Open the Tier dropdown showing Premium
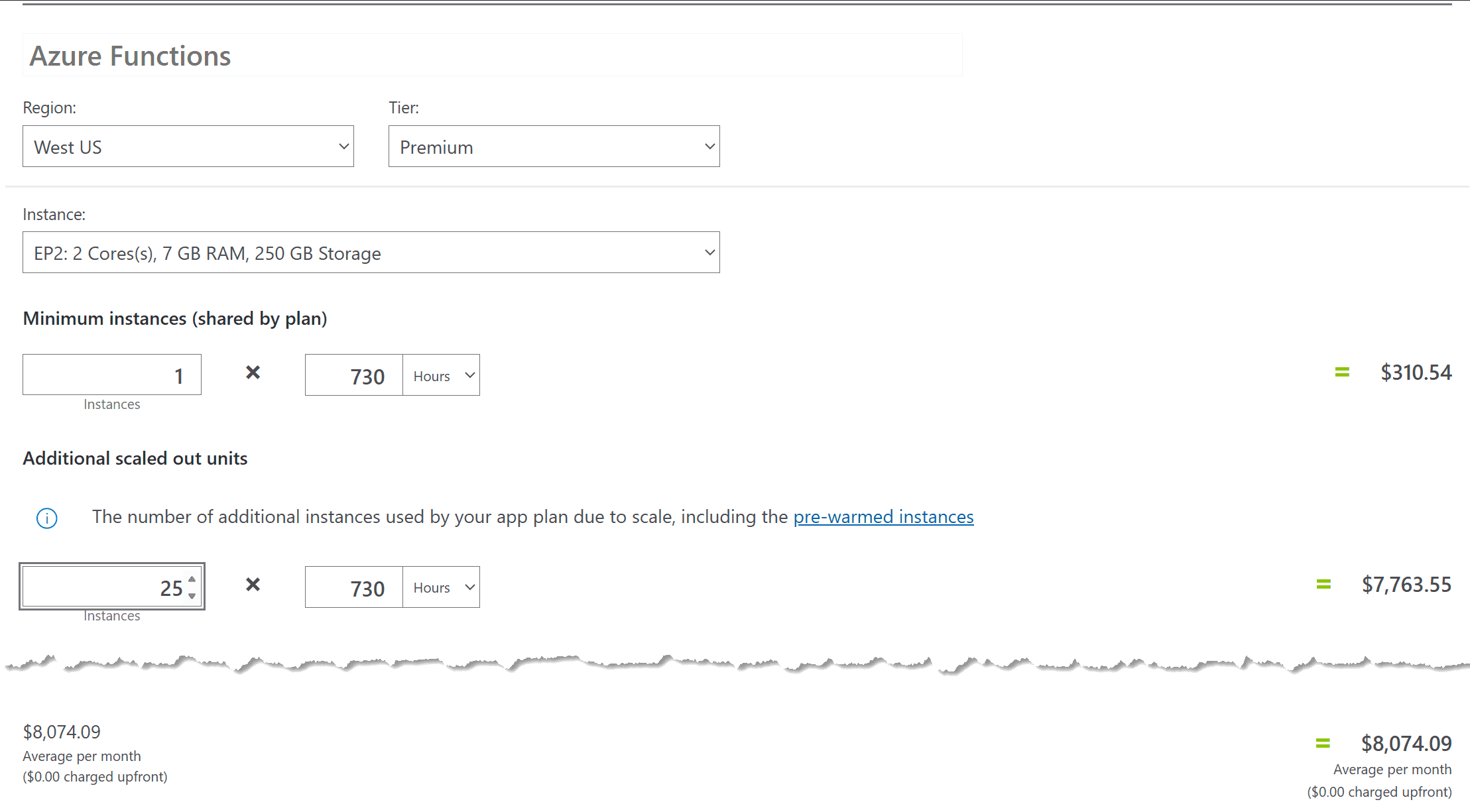Viewport: 1470px width, 812px height. coord(554,146)
